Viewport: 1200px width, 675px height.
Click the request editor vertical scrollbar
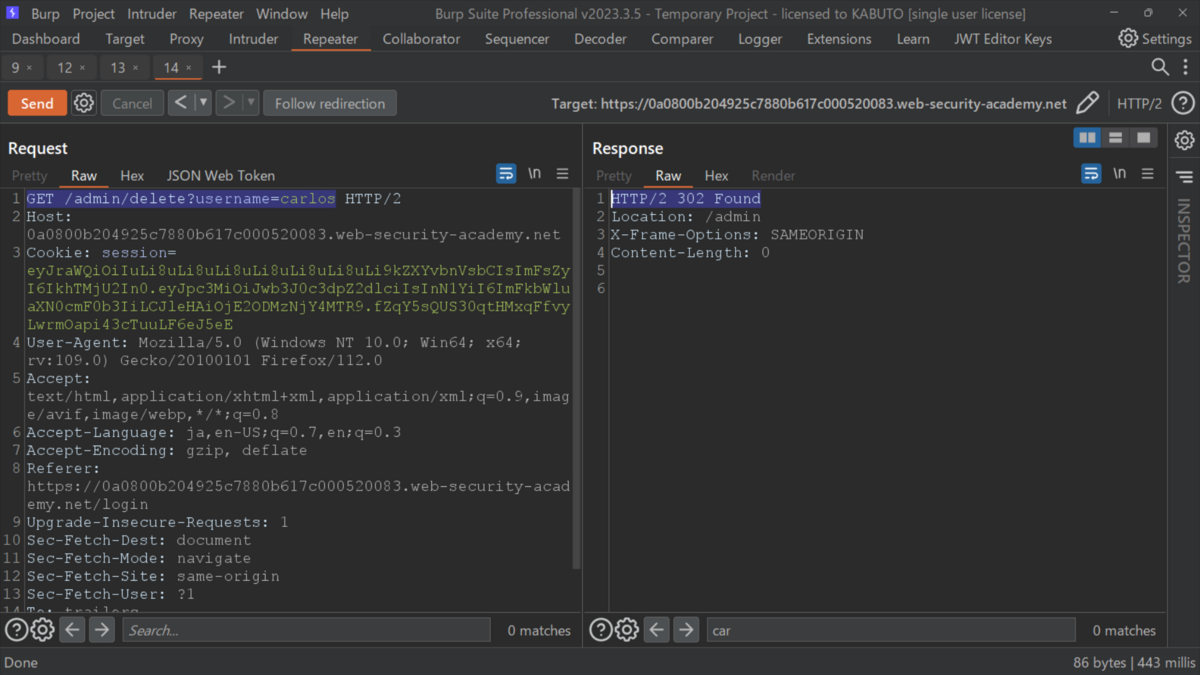pos(576,380)
